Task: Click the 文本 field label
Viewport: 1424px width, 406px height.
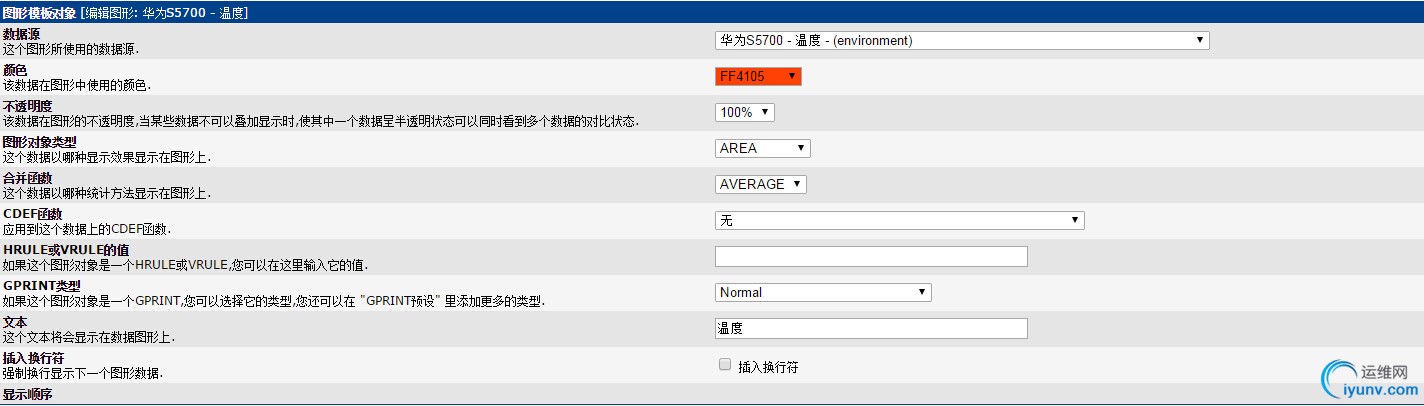Action: tap(16, 322)
